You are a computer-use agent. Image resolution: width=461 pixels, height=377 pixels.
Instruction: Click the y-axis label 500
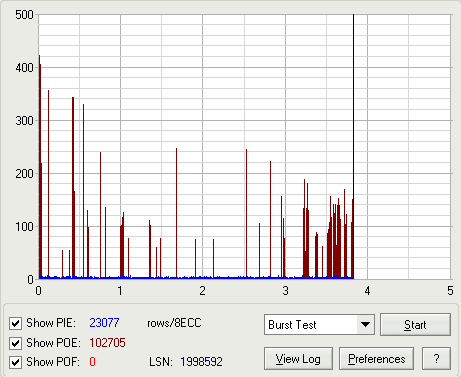tap(24, 15)
